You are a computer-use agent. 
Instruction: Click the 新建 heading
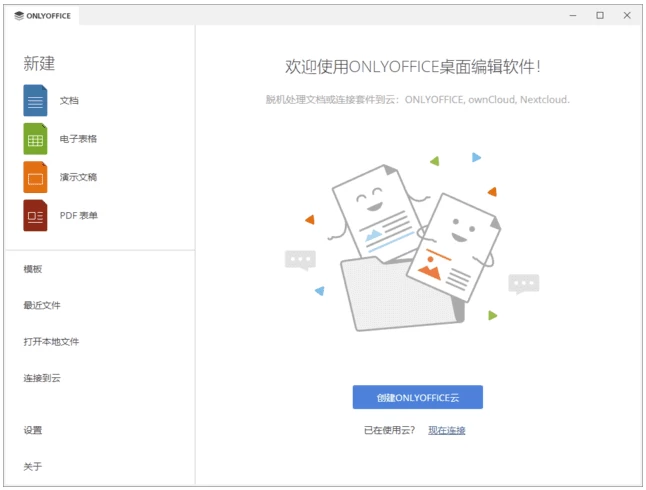coord(39,63)
